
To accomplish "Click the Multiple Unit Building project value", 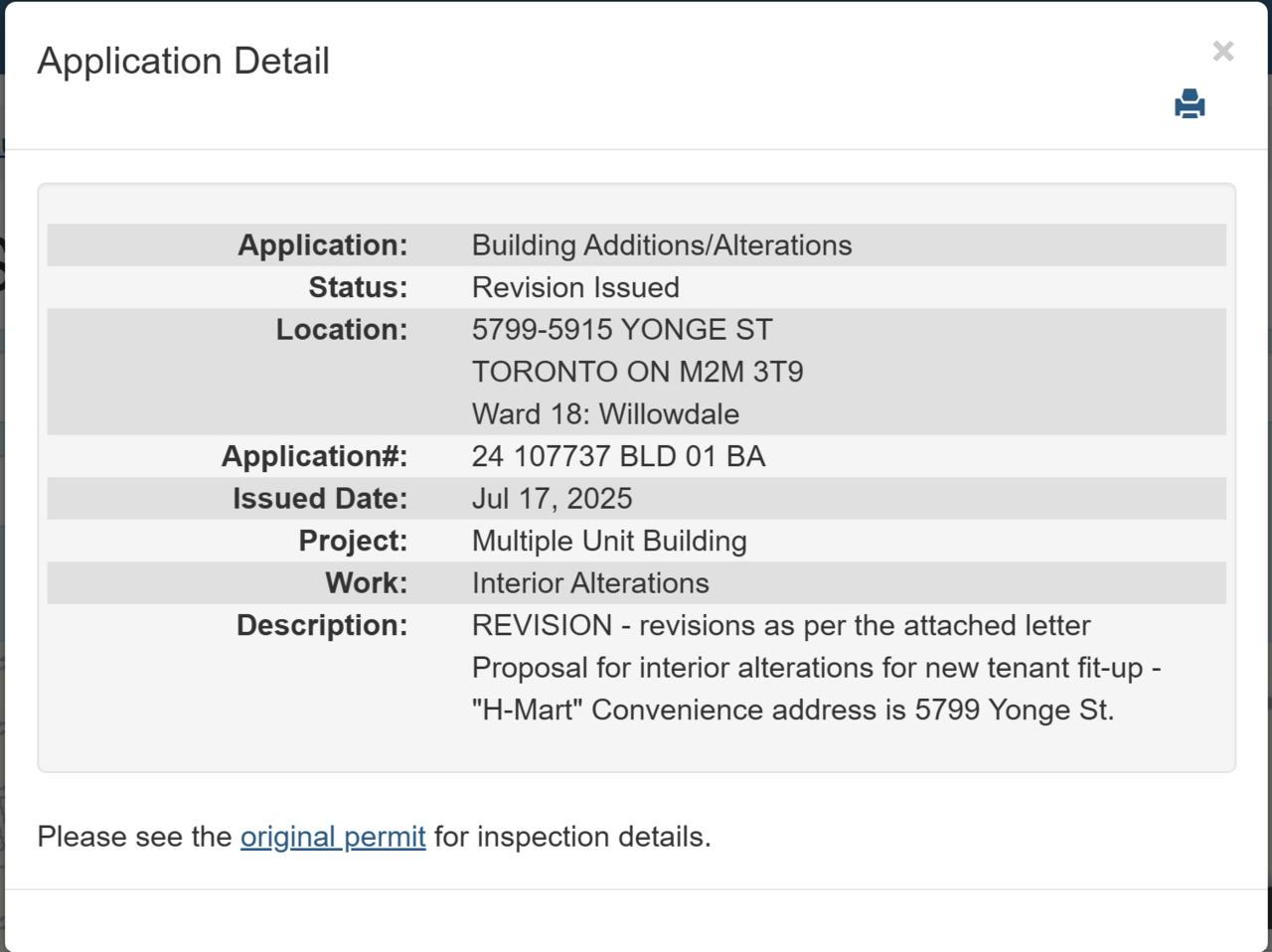I will tap(609, 541).
